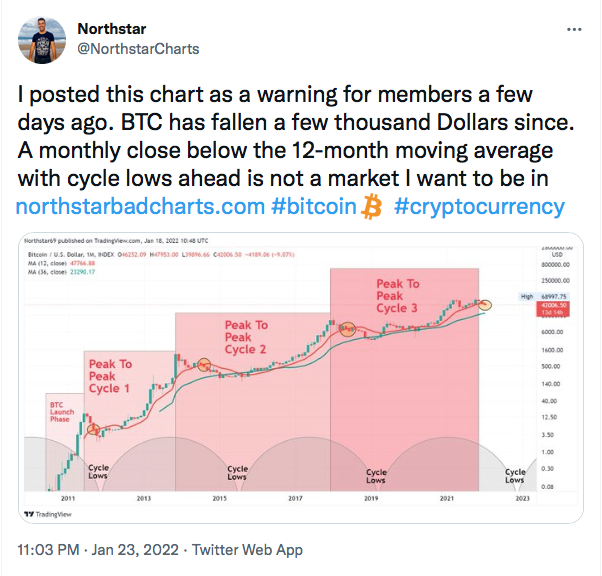602x576 pixels.
Task: Select 2017 on the chart time axis
Action: 295,496
